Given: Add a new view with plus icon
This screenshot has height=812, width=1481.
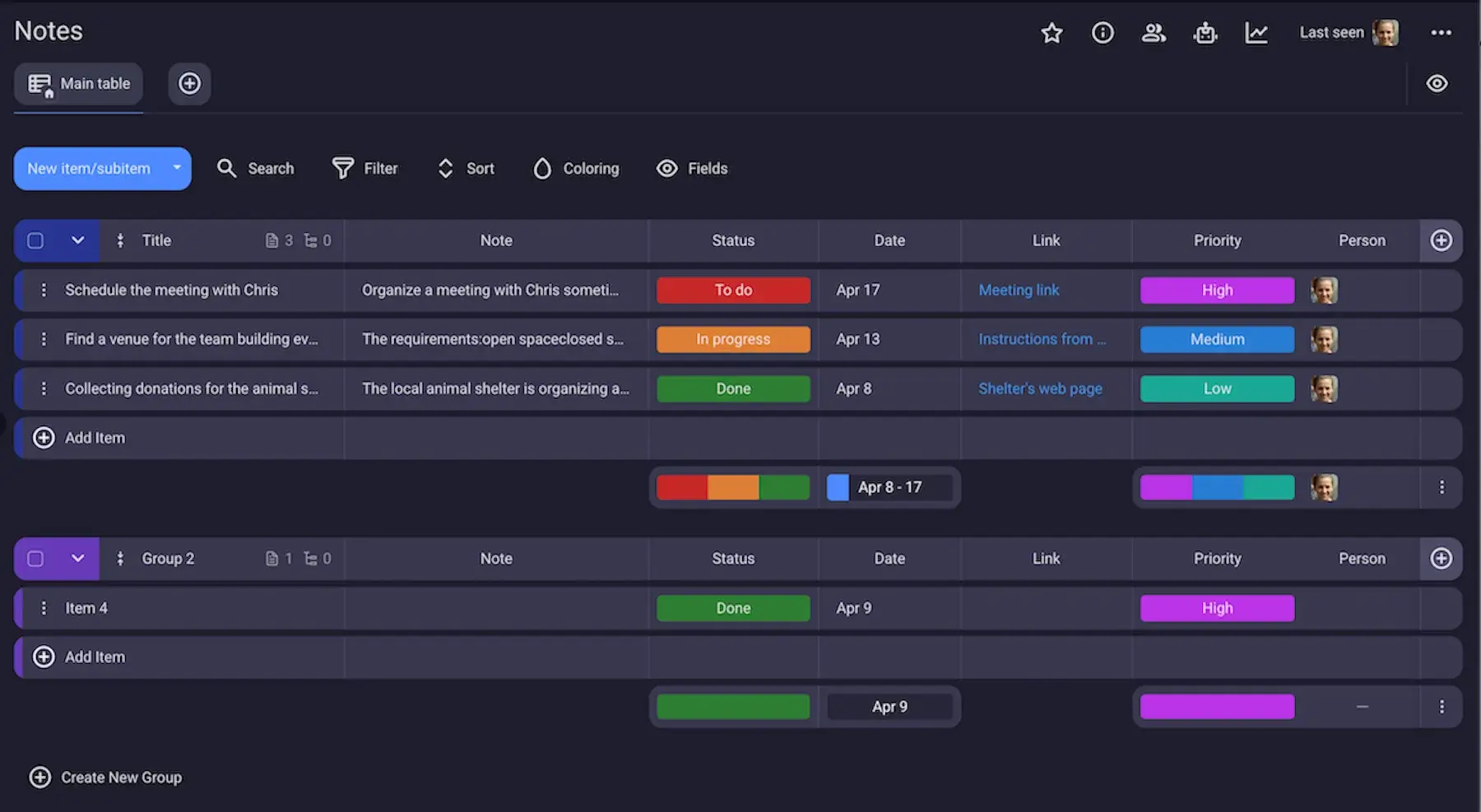Looking at the screenshot, I should pyautogui.click(x=189, y=84).
